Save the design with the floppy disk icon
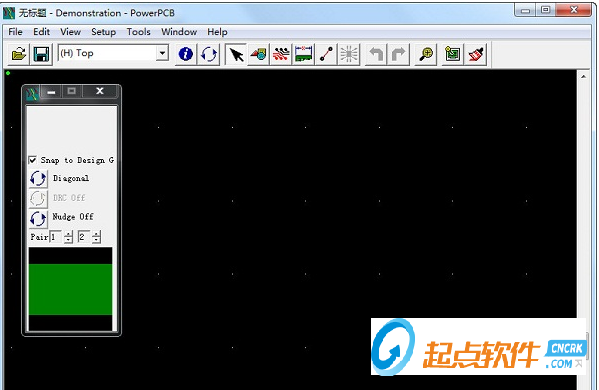This screenshot has height=390, width=599. 41,54
